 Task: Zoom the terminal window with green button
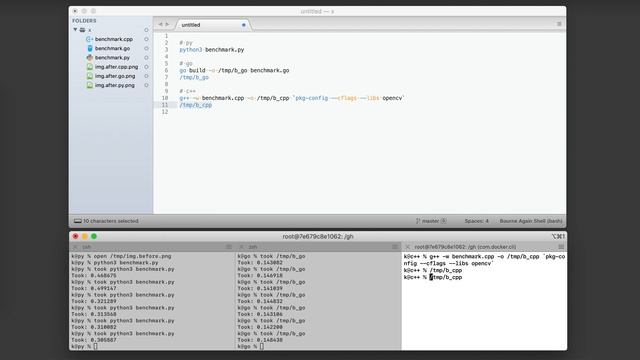tap(94, 236)
